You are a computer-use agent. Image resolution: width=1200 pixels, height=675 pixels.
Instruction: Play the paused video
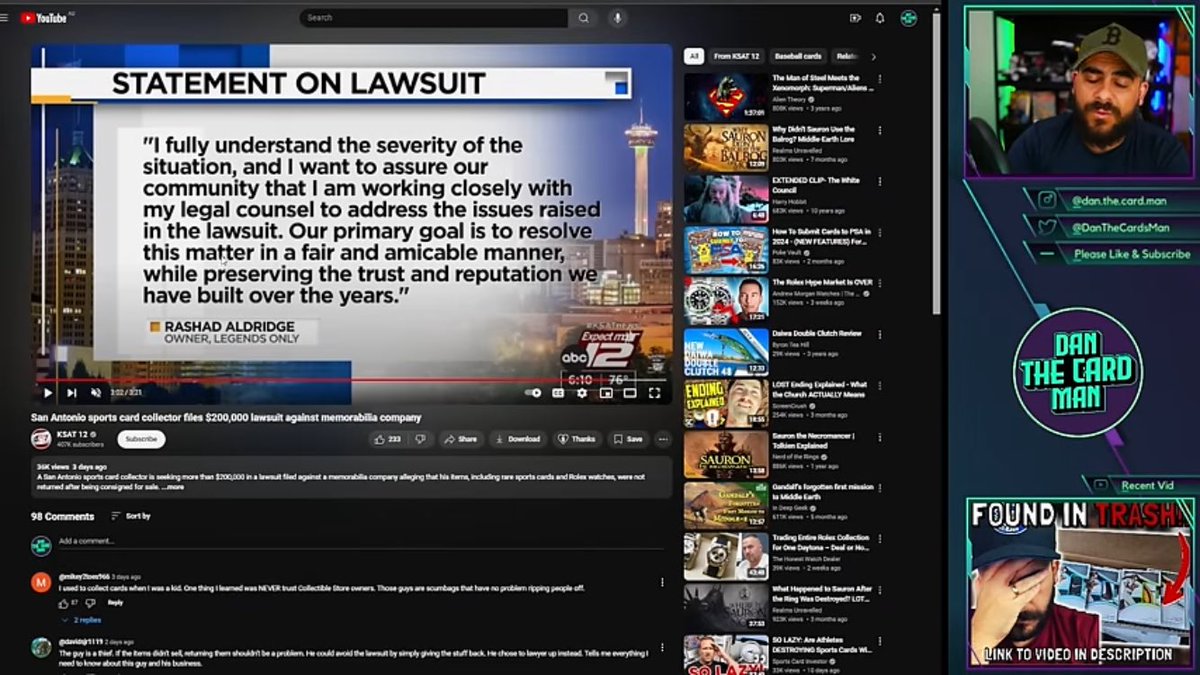pyautogui.click(x=47, y=393)
